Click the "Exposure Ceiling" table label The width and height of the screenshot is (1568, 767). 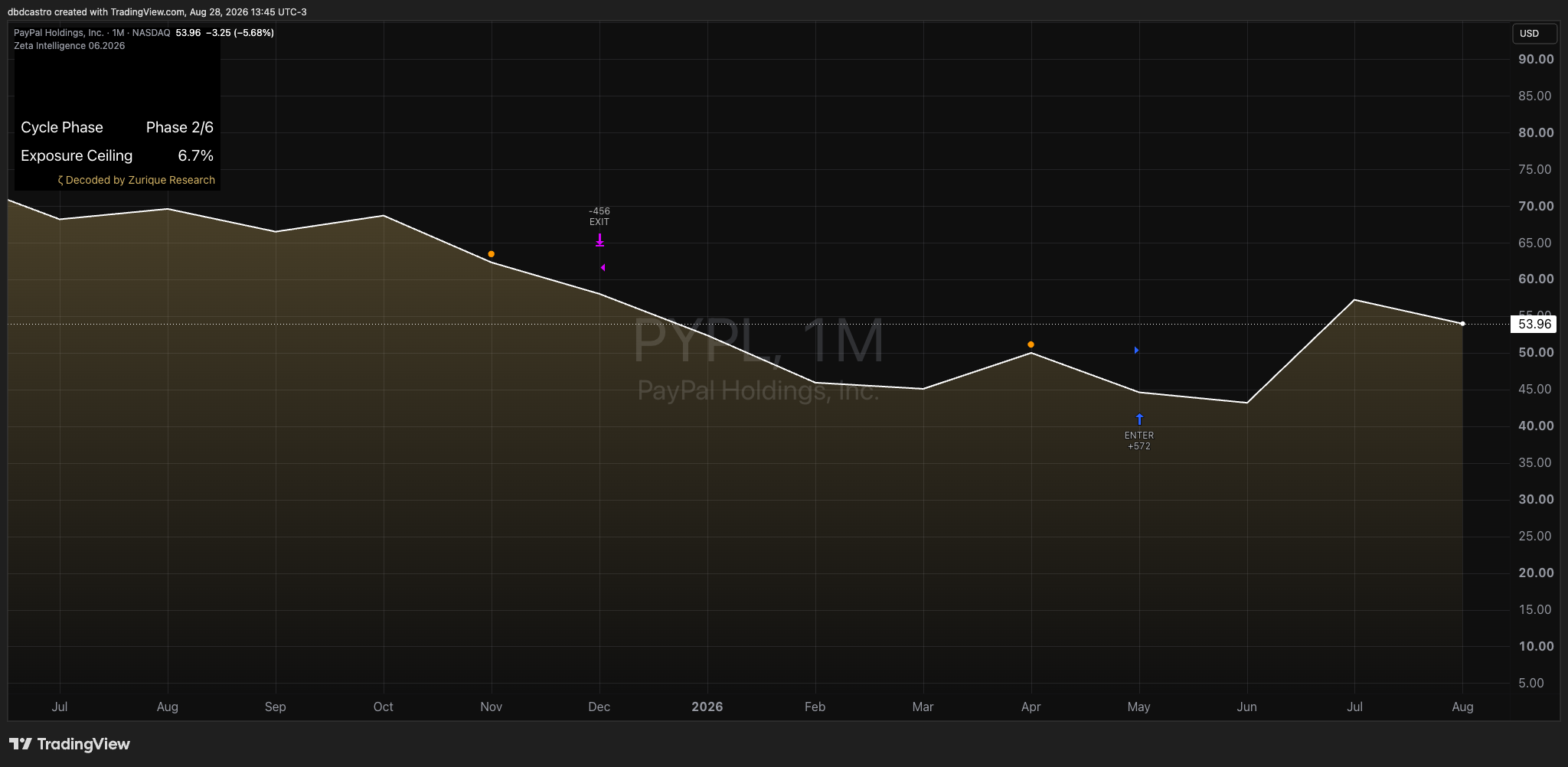pyautogui.click(x=77, y=155)
